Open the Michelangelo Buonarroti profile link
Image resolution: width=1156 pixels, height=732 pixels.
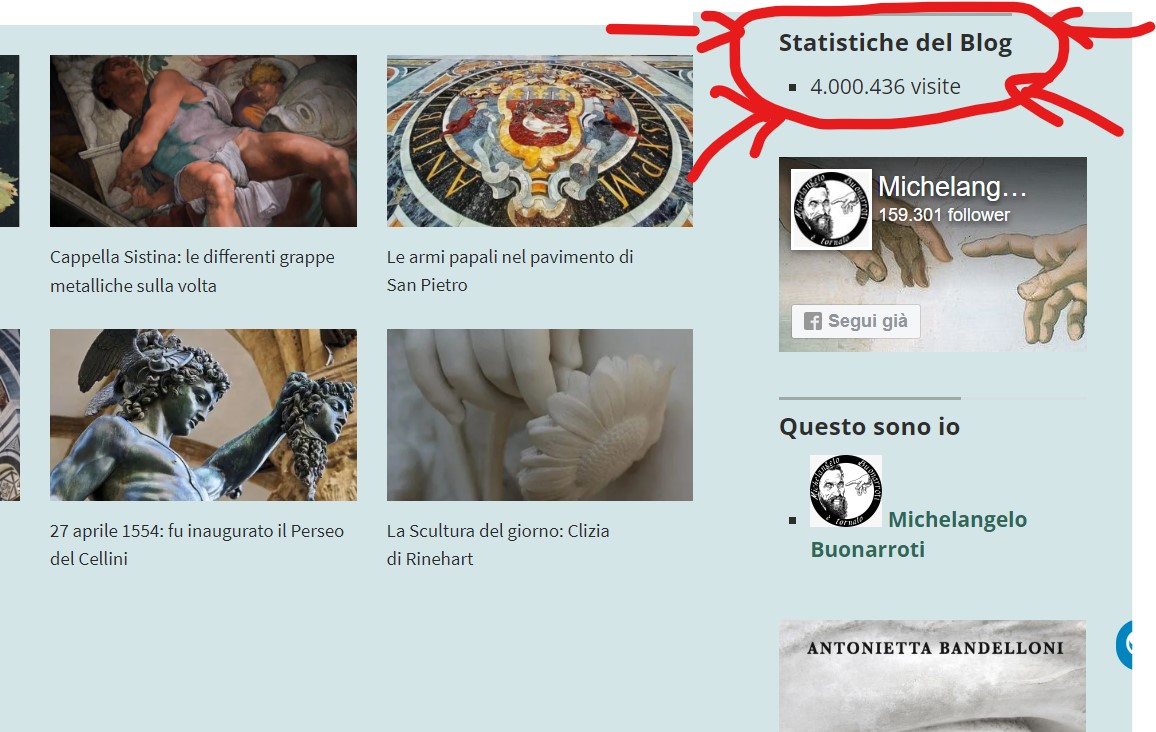tap(919, 534)
